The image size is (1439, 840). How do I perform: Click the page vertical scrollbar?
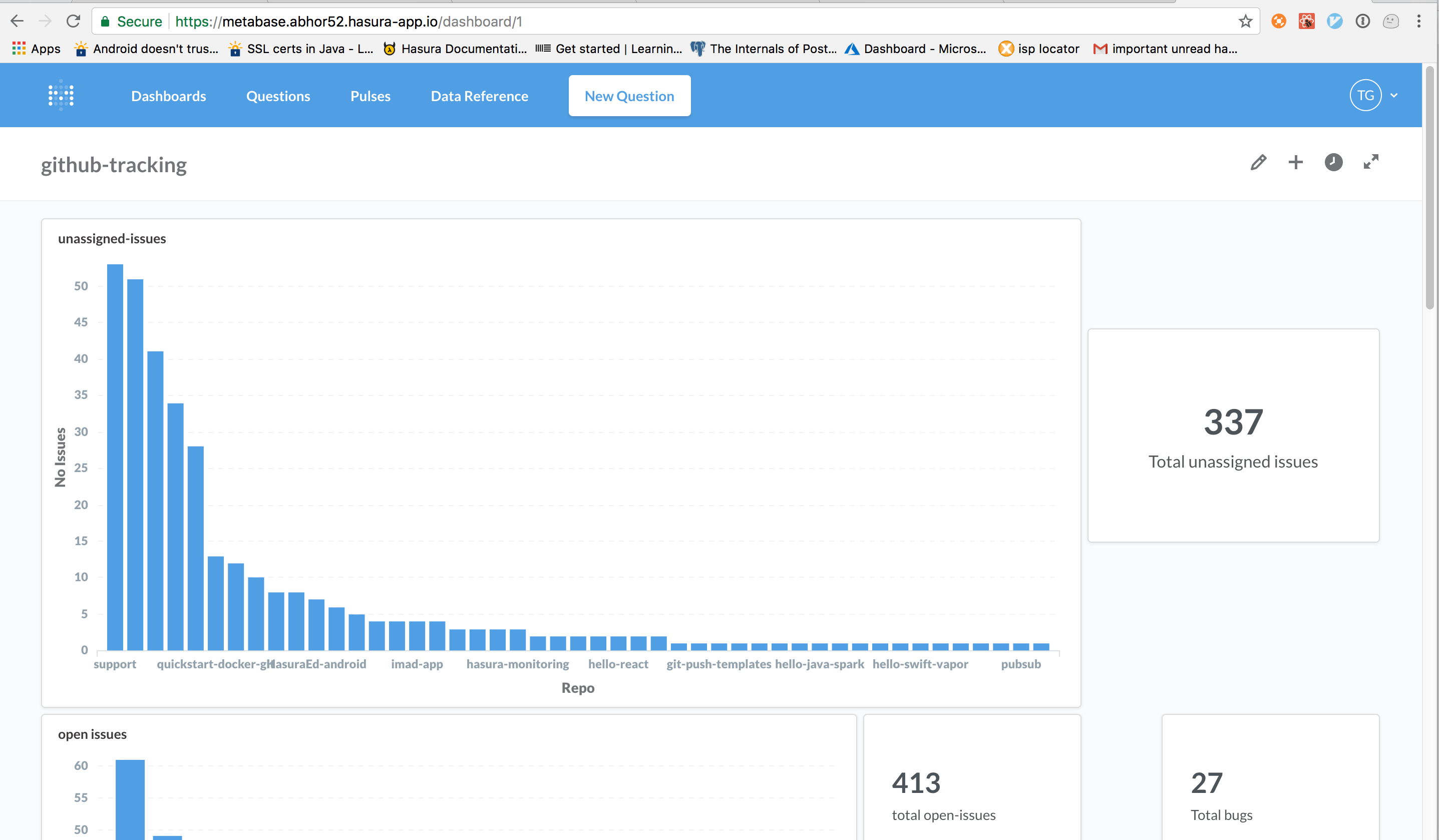tap(1429, 188)
